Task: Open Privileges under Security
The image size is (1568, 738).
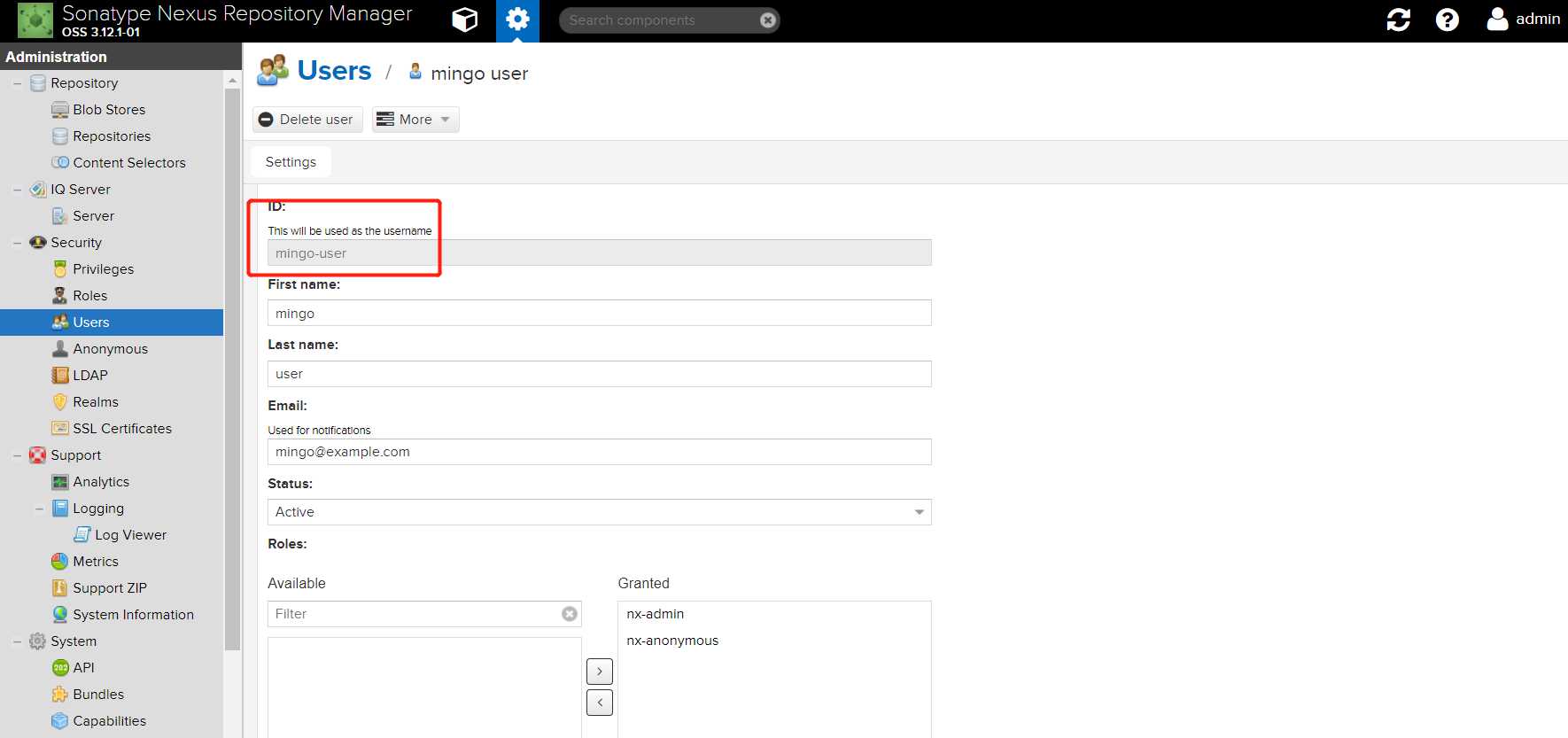Action: pyautogui.click(x=103, y=269)
